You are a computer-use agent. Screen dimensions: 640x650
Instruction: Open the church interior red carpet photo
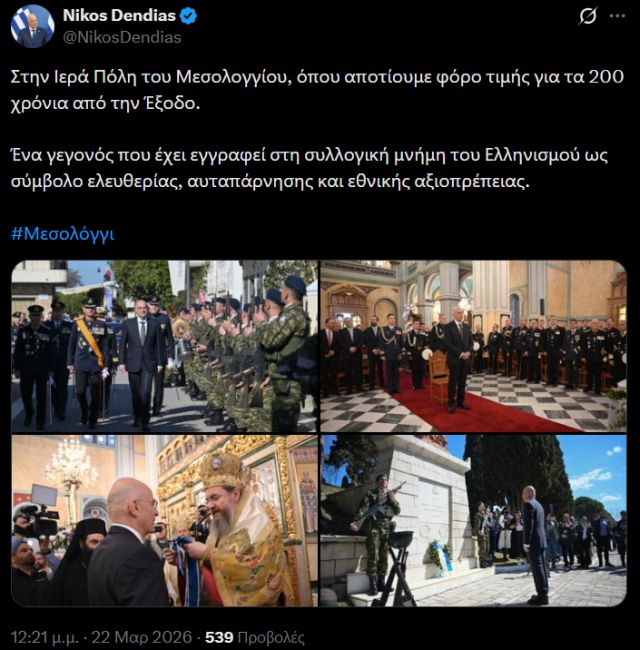(473, 346)
